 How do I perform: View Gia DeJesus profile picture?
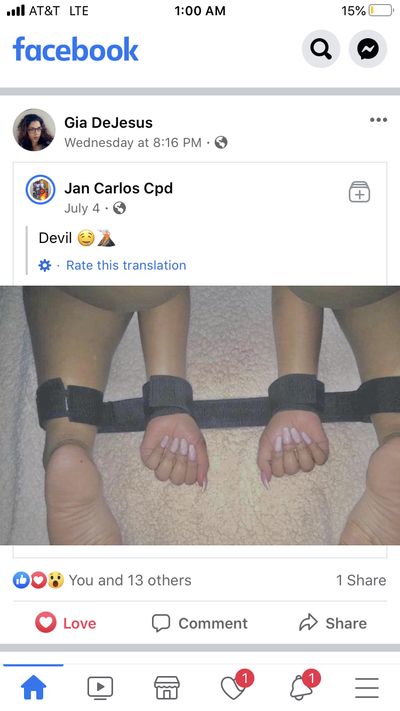coord(34,130)
